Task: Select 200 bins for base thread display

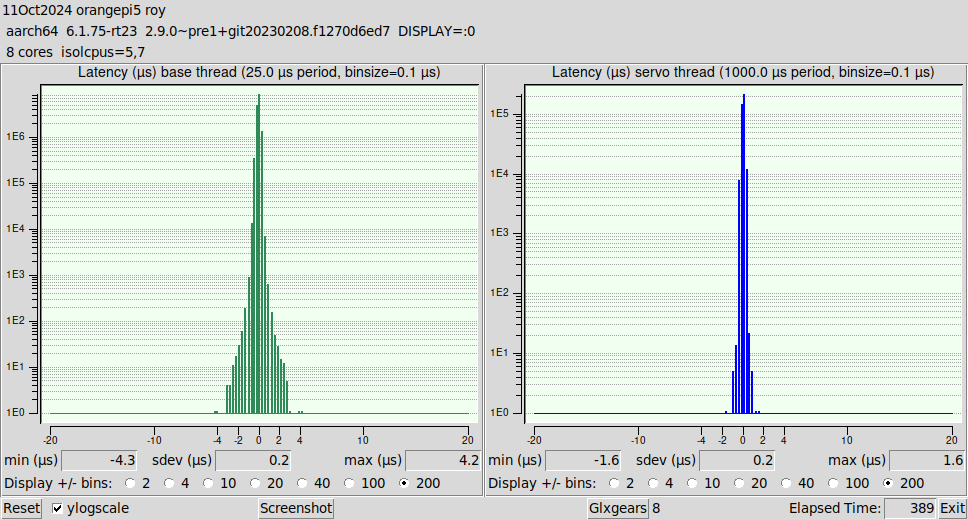Action: point(404,483)
